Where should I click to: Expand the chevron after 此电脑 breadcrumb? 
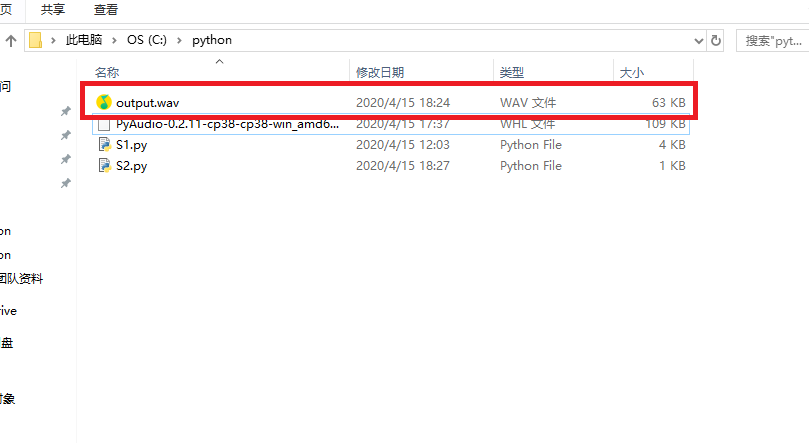(117, 41)
